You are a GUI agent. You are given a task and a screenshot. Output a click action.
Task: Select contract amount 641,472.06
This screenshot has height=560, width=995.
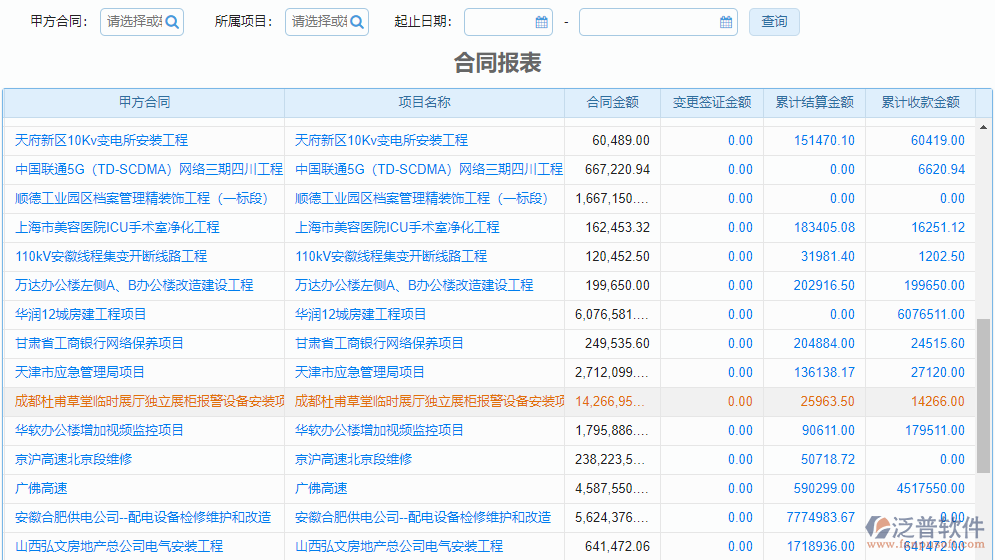[x=617, y=547]
